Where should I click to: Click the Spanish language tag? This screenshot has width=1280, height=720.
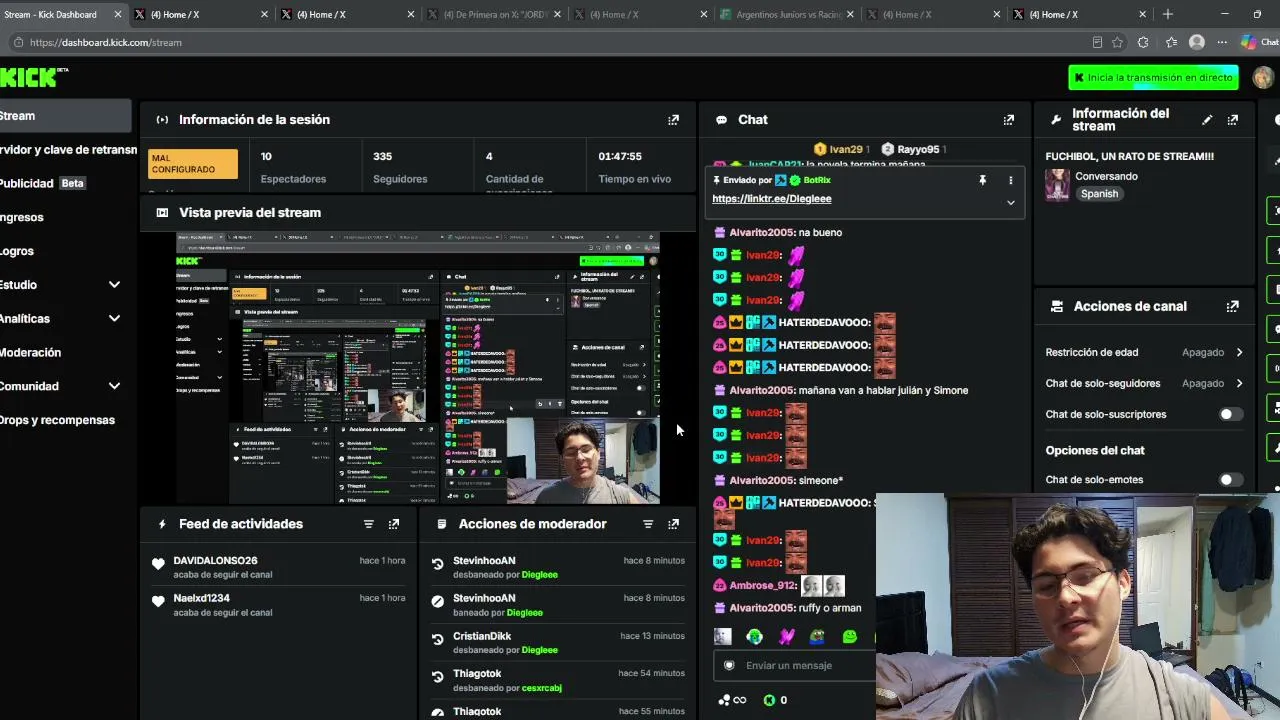point(1099,194)
